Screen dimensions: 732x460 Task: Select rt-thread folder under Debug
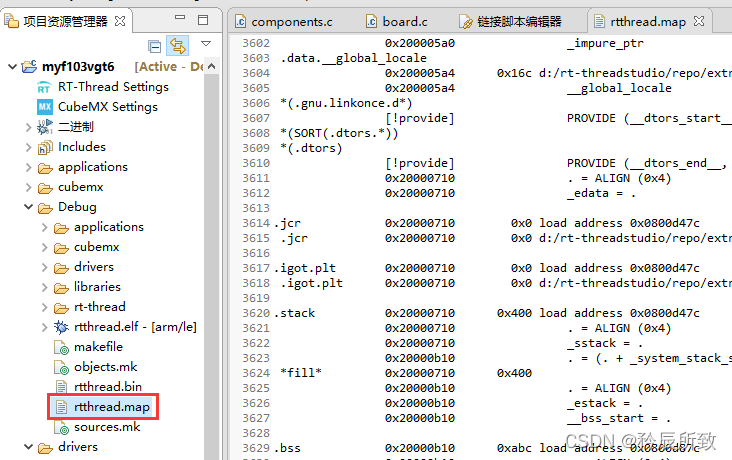coord(99,307)
